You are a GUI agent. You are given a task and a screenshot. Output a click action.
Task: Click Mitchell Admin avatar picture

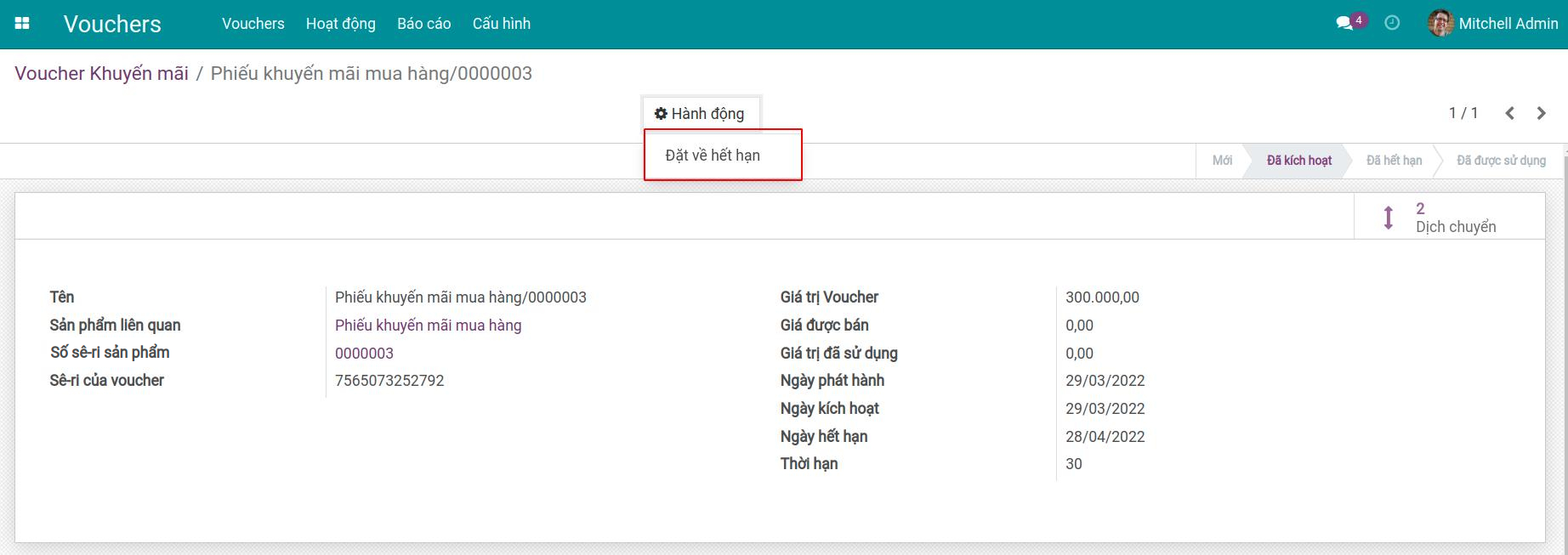click(1440, 24)
